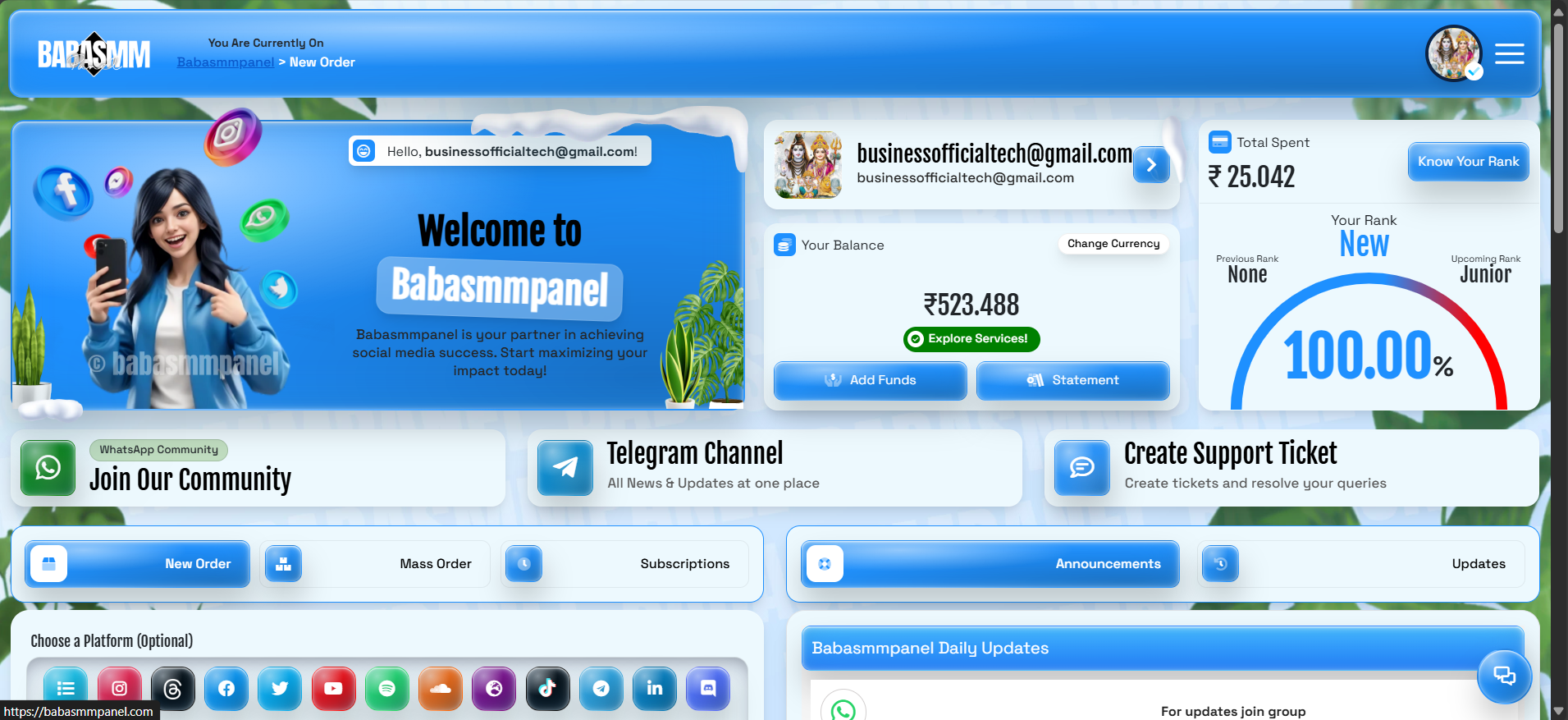Expand account details with arrow button

click(x=1151, y=165)
